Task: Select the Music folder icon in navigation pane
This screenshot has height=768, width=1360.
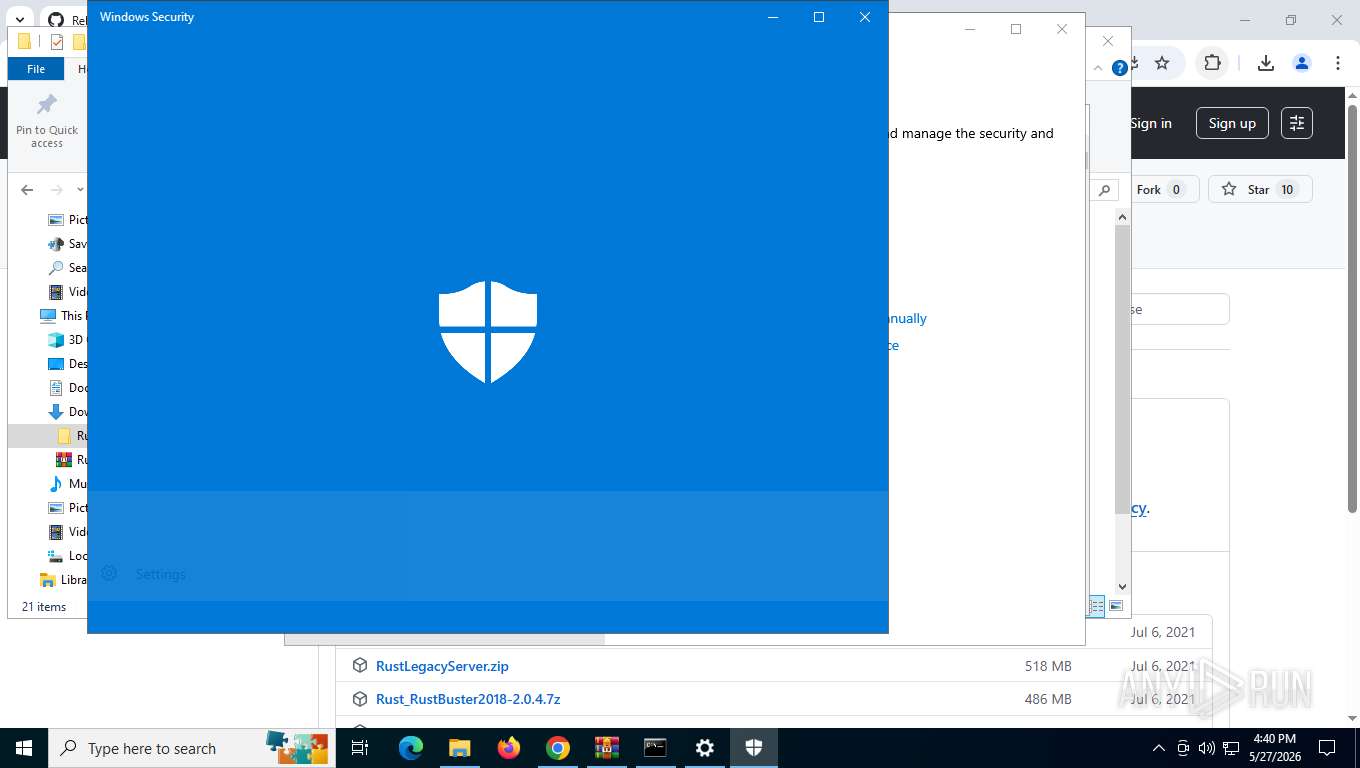Action: tap(56, 483)
